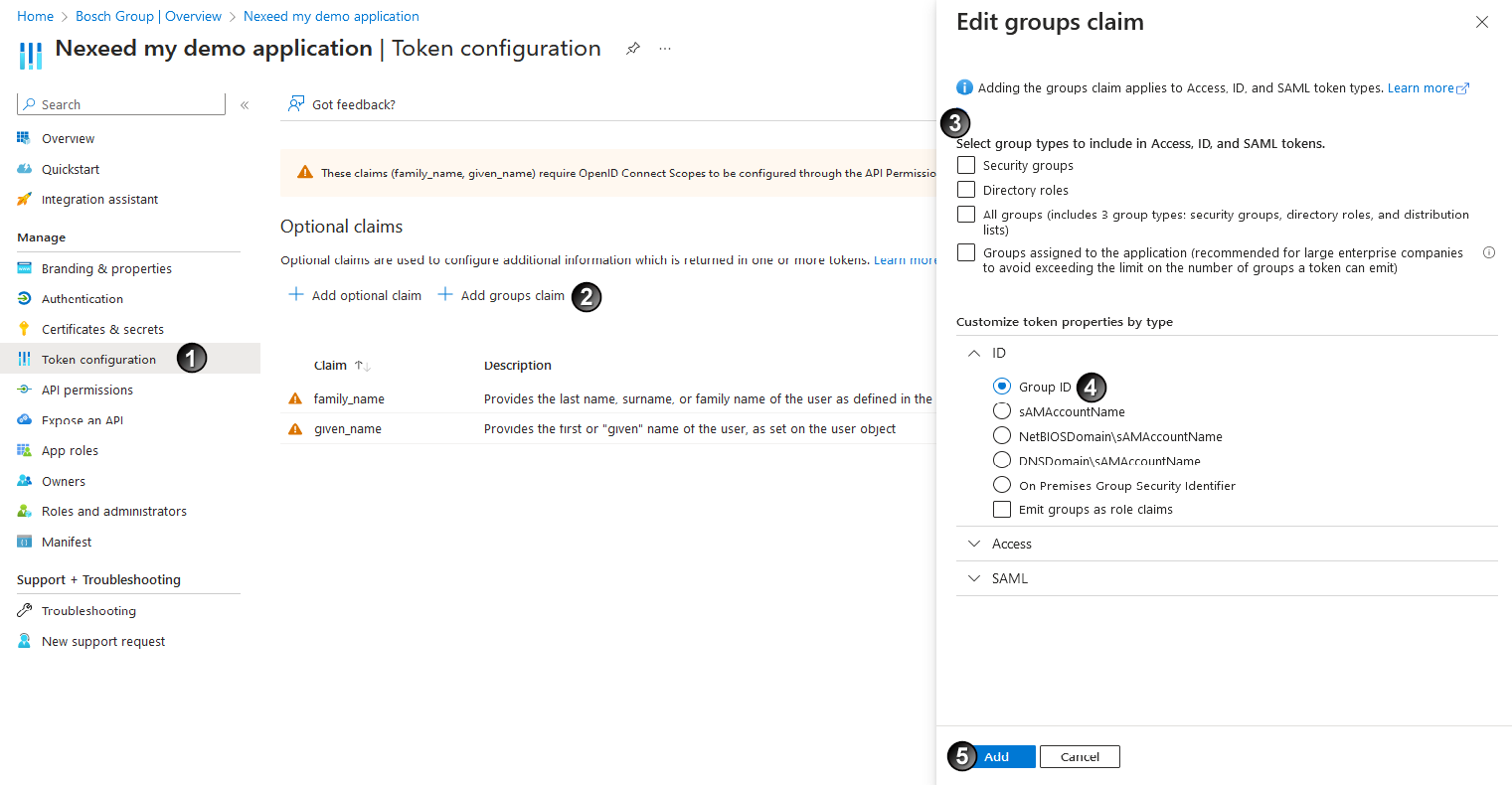
Task: Click the Cancel button
Action: tap(1080, 756)
